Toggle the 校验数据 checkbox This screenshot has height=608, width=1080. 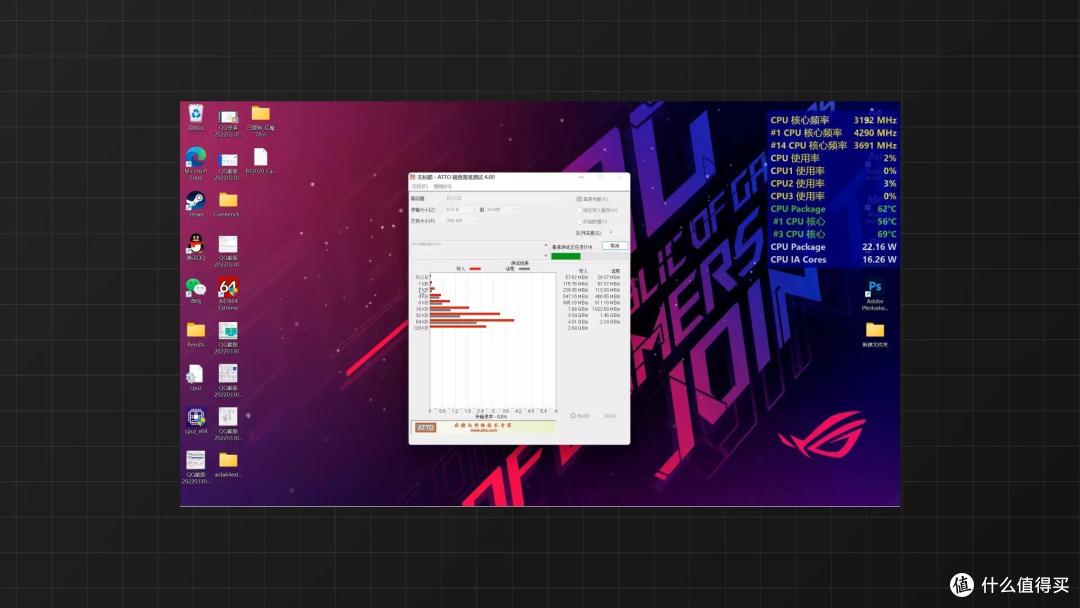coord(579,222)
